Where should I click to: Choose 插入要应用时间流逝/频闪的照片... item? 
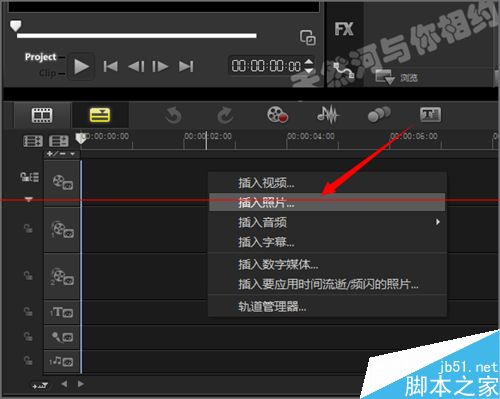click(x=327, y=284)
